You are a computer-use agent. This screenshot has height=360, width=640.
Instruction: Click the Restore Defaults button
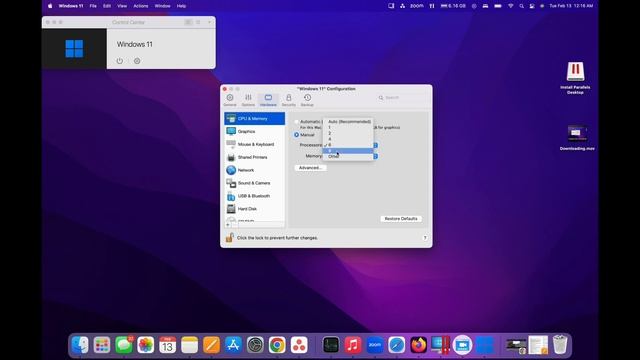point(401,219)
